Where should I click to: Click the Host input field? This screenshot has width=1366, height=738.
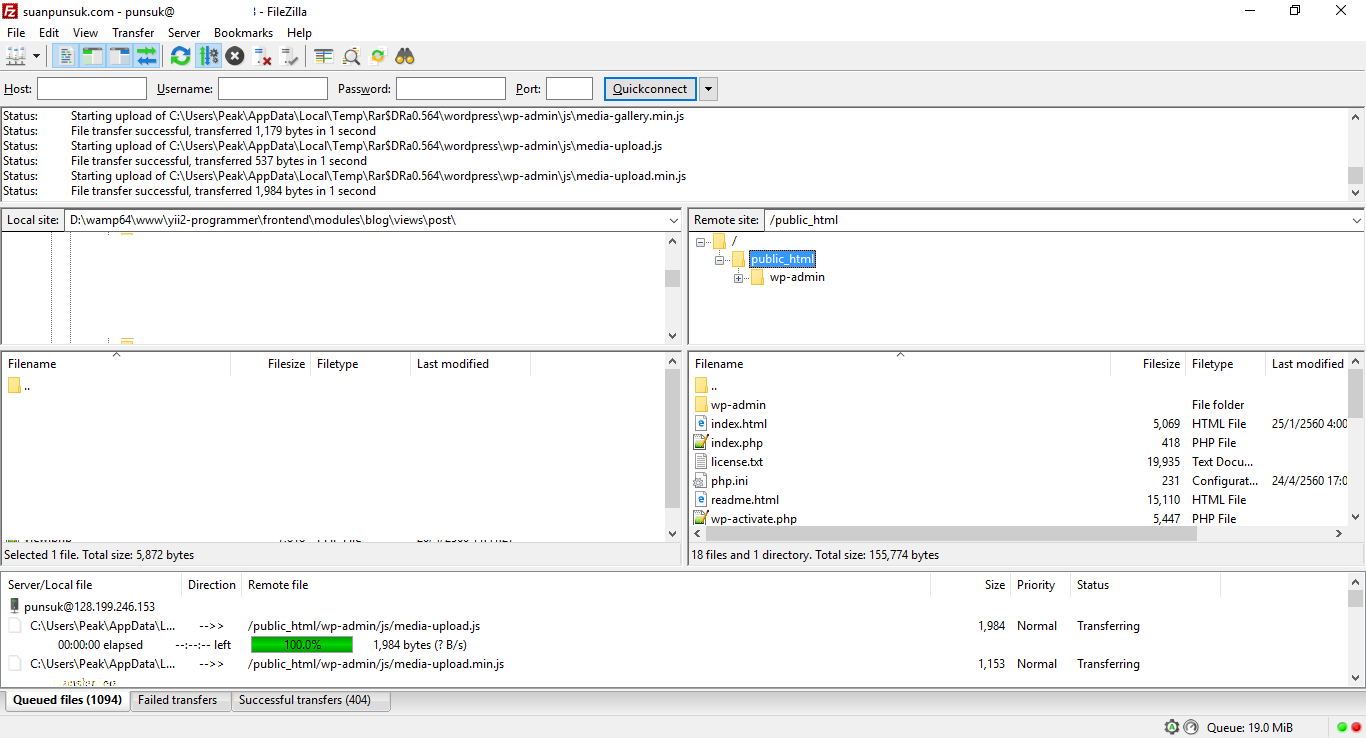pyautogui.click(x=92, y=89)
